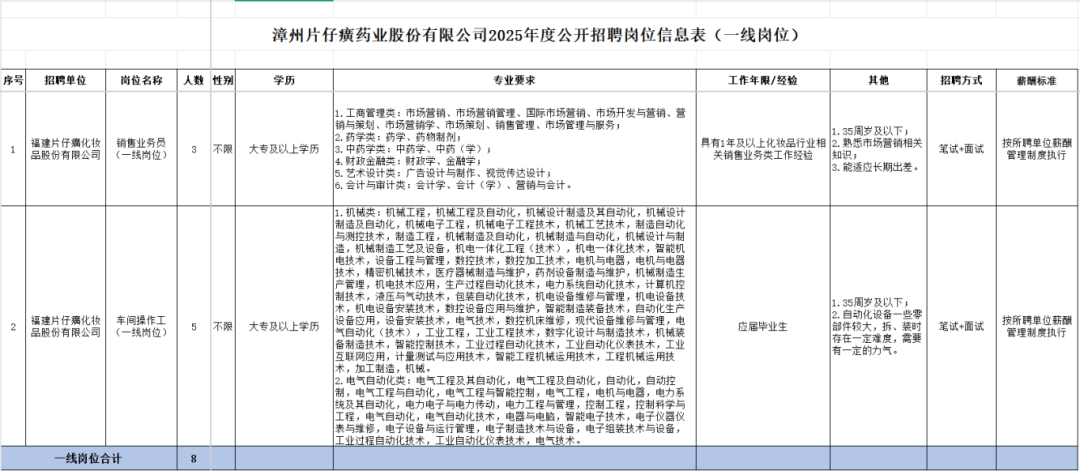Select the 车间操作工 (一线岗位) cell
Viewport: 1080px width, 471px height.
(140, 326)
